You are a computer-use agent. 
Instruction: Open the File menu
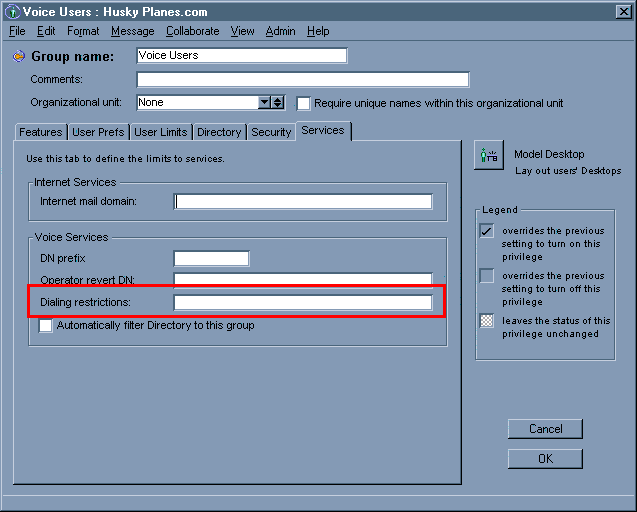pos(17,31)
